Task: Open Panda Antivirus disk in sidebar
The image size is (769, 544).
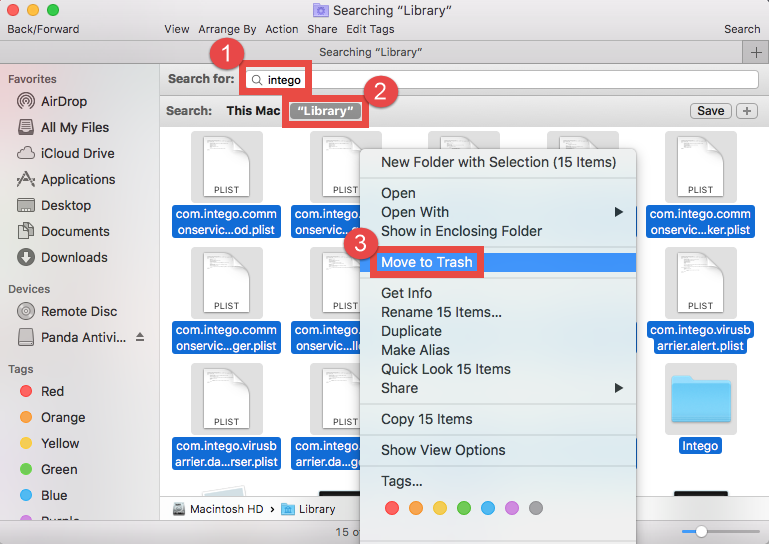Action: click(x=72, y=337)
